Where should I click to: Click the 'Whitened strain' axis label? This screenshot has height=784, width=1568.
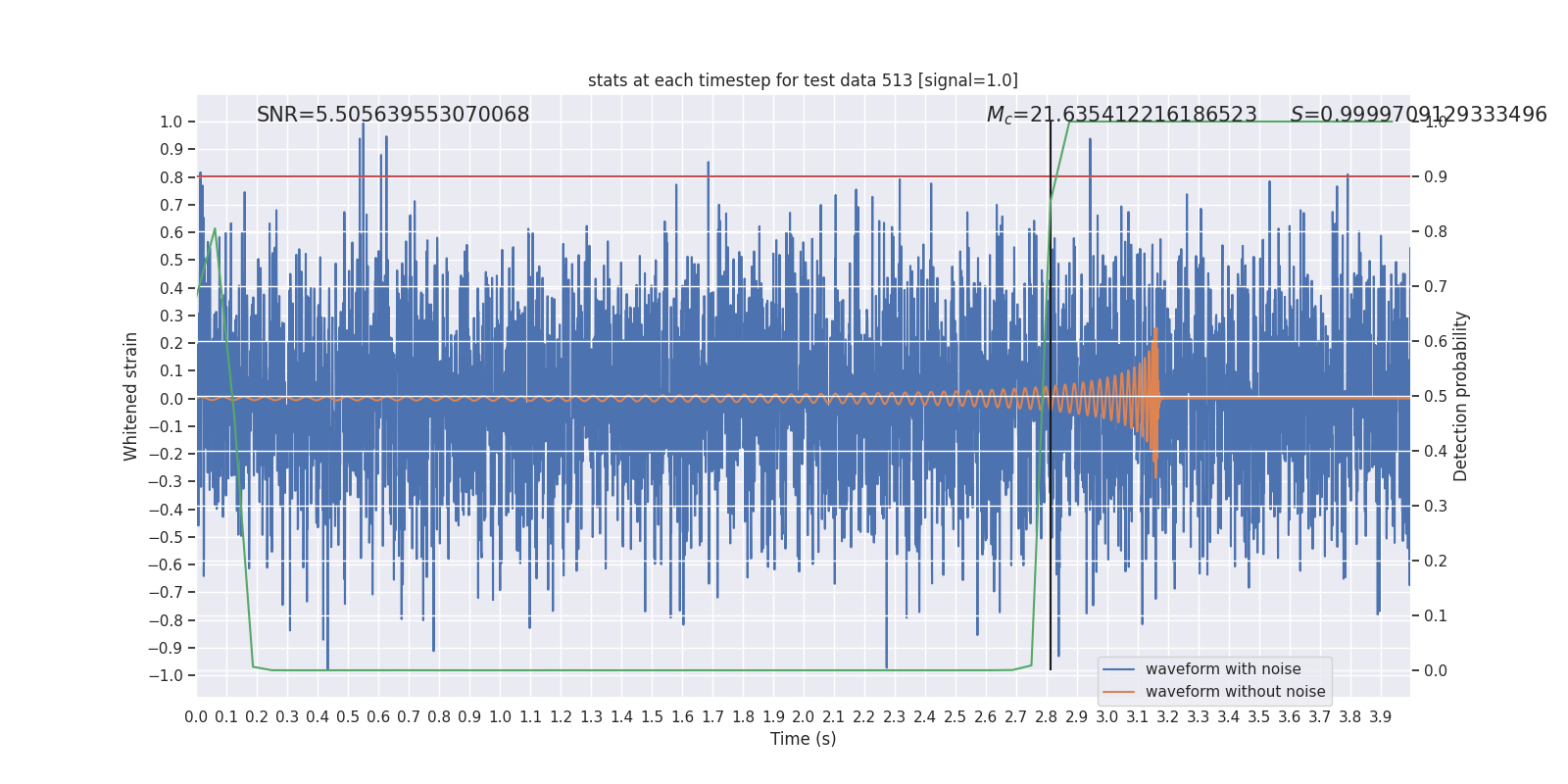coord(131,396)
